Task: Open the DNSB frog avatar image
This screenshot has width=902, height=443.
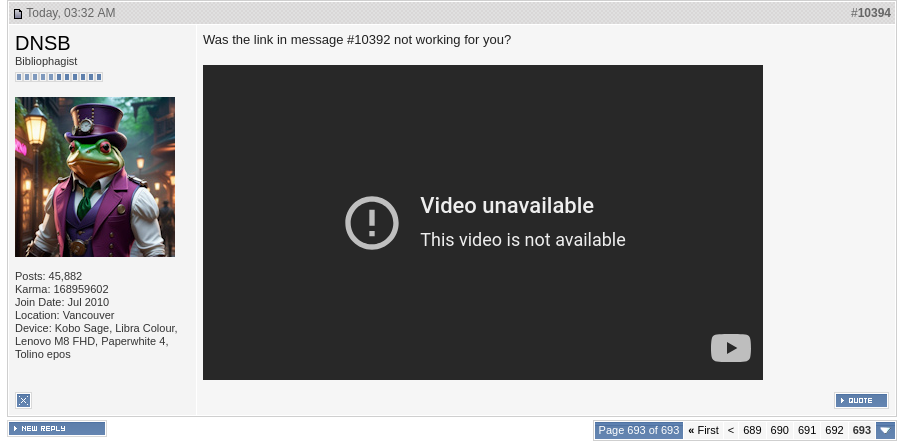Action: [x=95, y=177]
